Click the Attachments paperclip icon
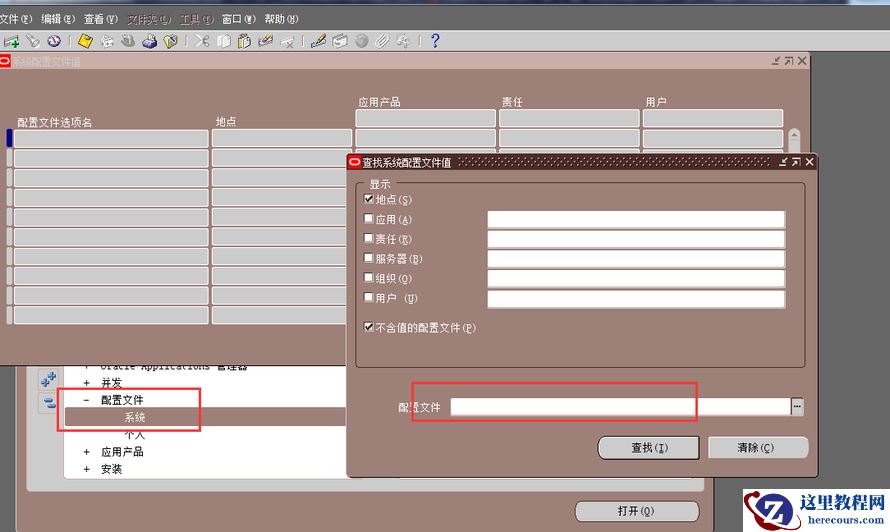The image size is (890, 532). (382, 41)
